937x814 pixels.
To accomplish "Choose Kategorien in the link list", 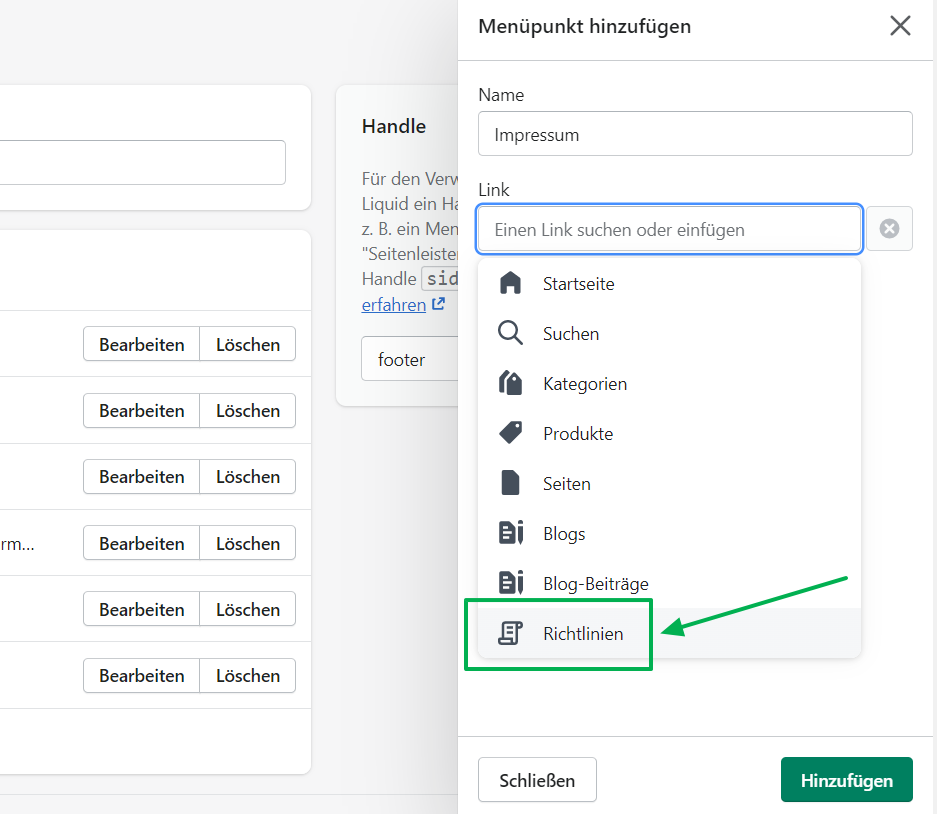I will click(669, 384).
